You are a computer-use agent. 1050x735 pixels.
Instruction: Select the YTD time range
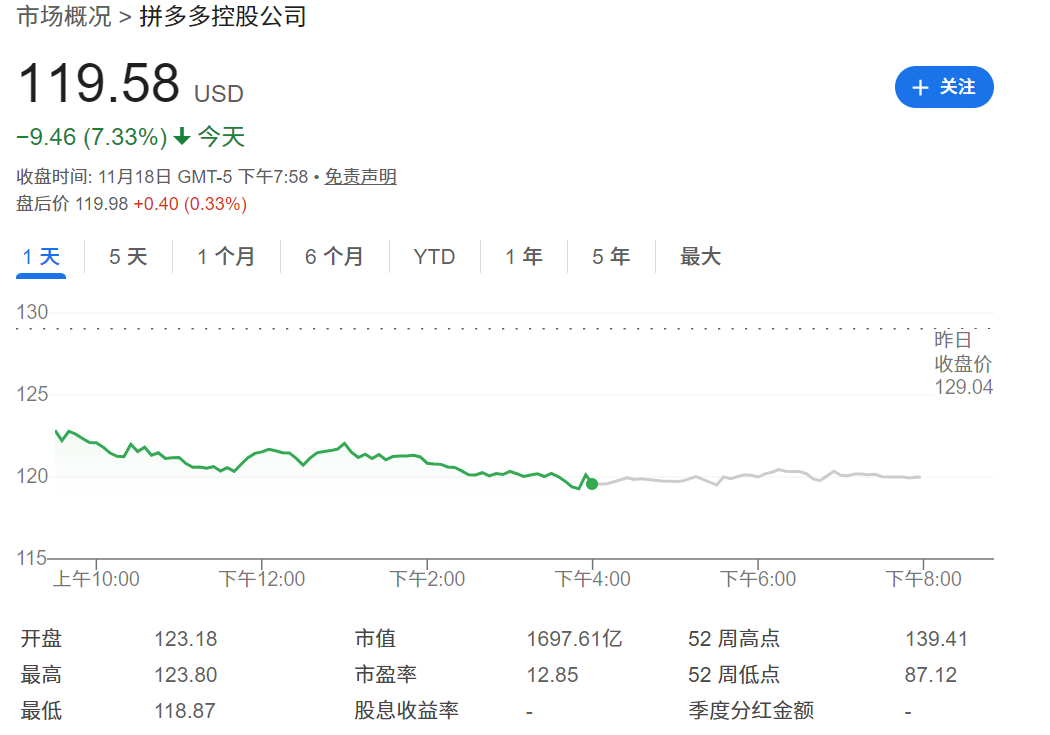coord(433,257)
